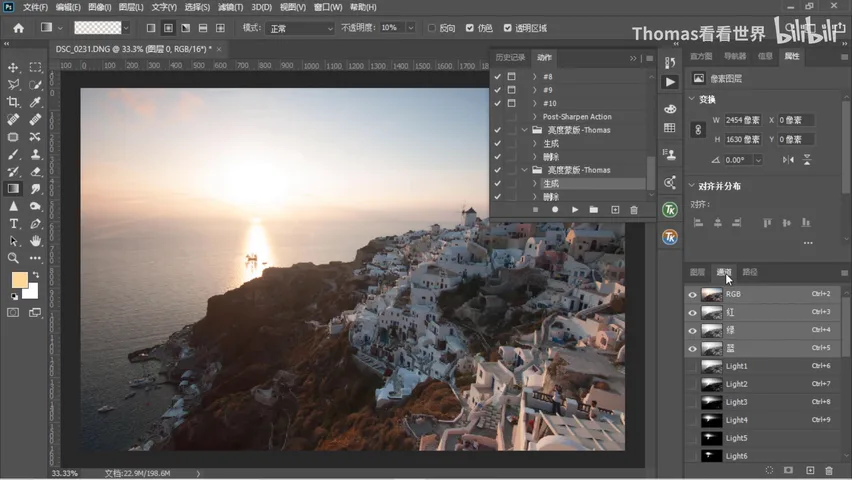Choose linear gradient style icon

pos(151,28)
